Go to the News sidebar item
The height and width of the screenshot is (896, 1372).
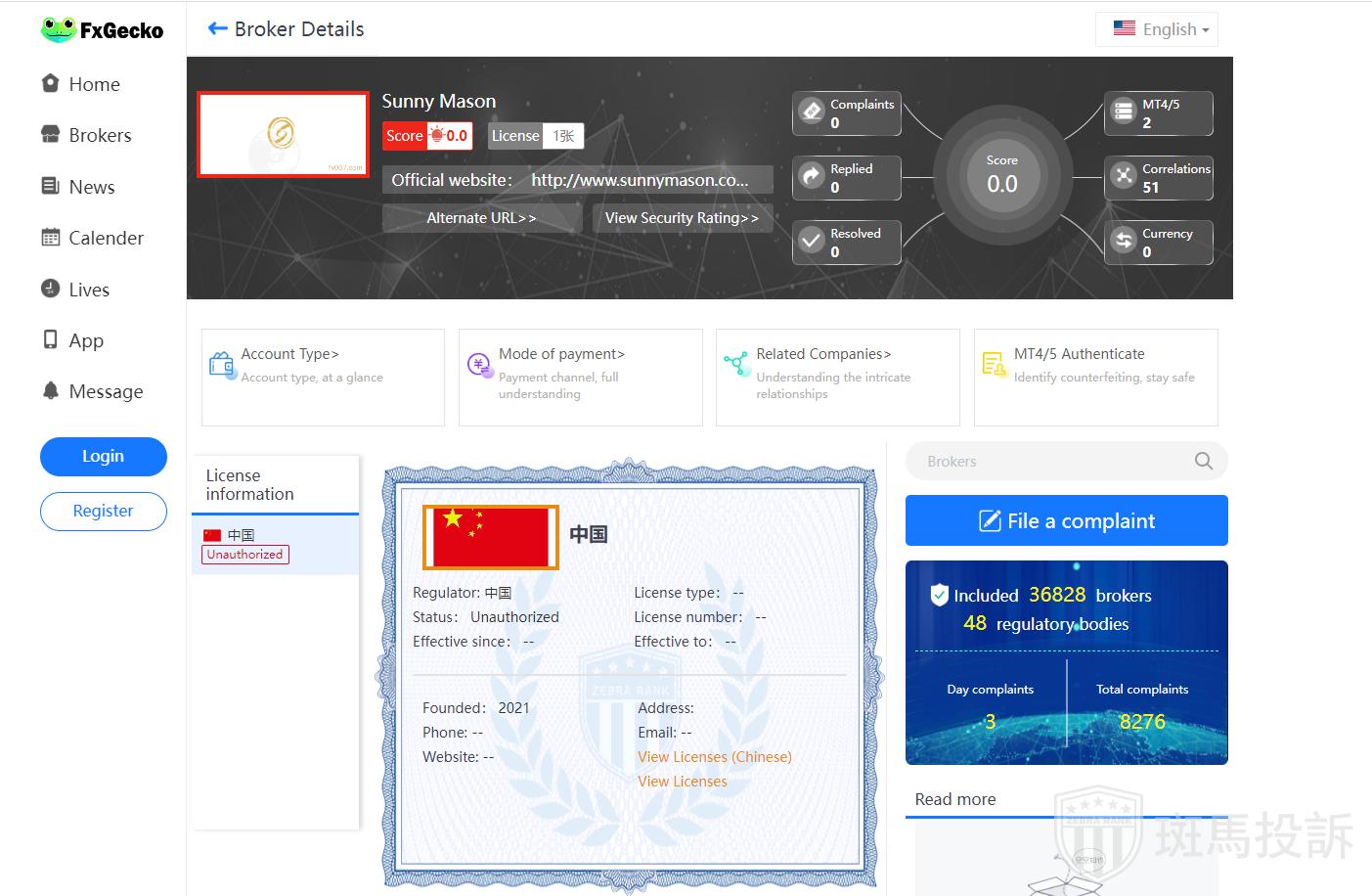91,187
